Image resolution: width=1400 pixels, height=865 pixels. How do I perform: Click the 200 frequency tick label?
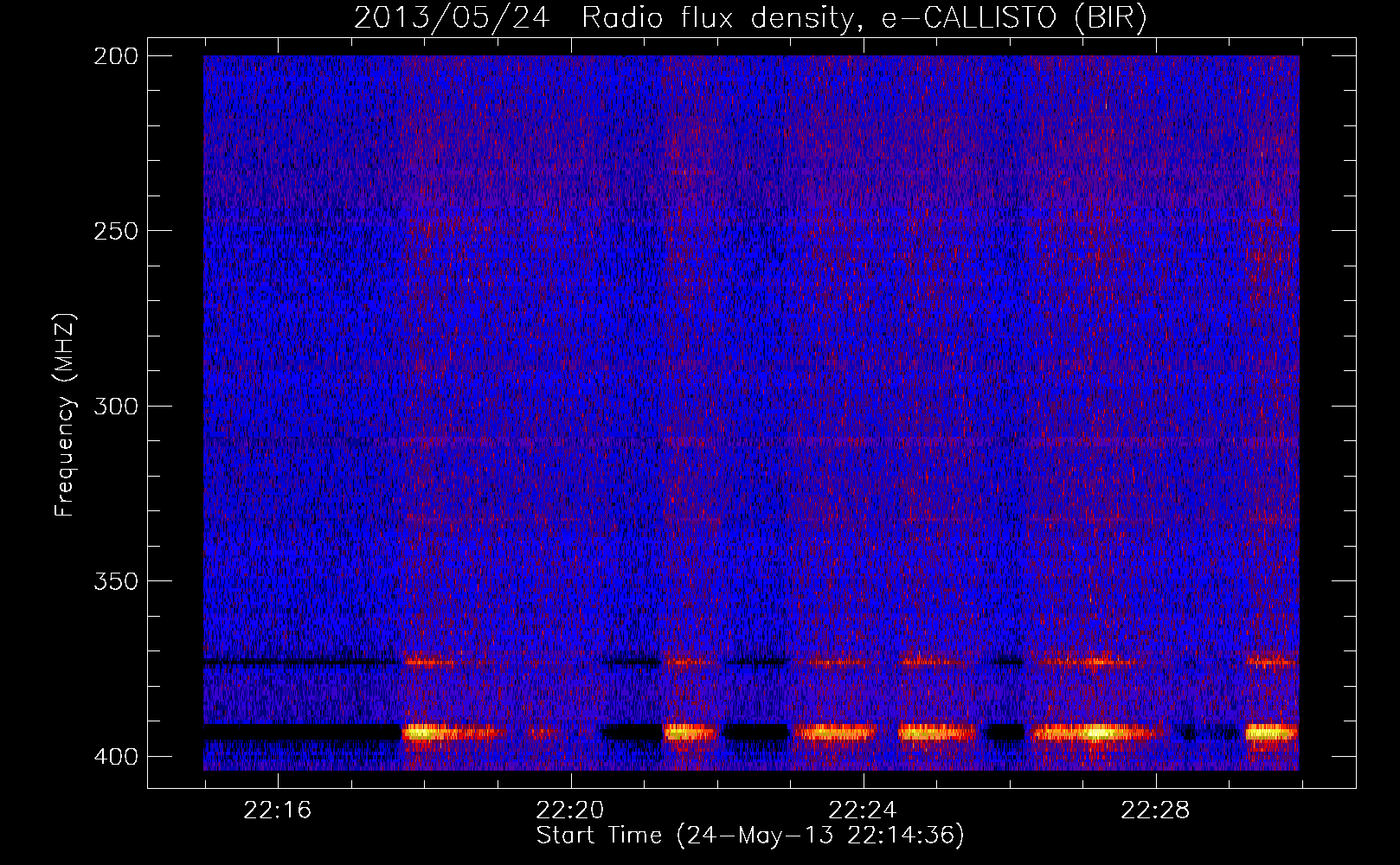116,56
